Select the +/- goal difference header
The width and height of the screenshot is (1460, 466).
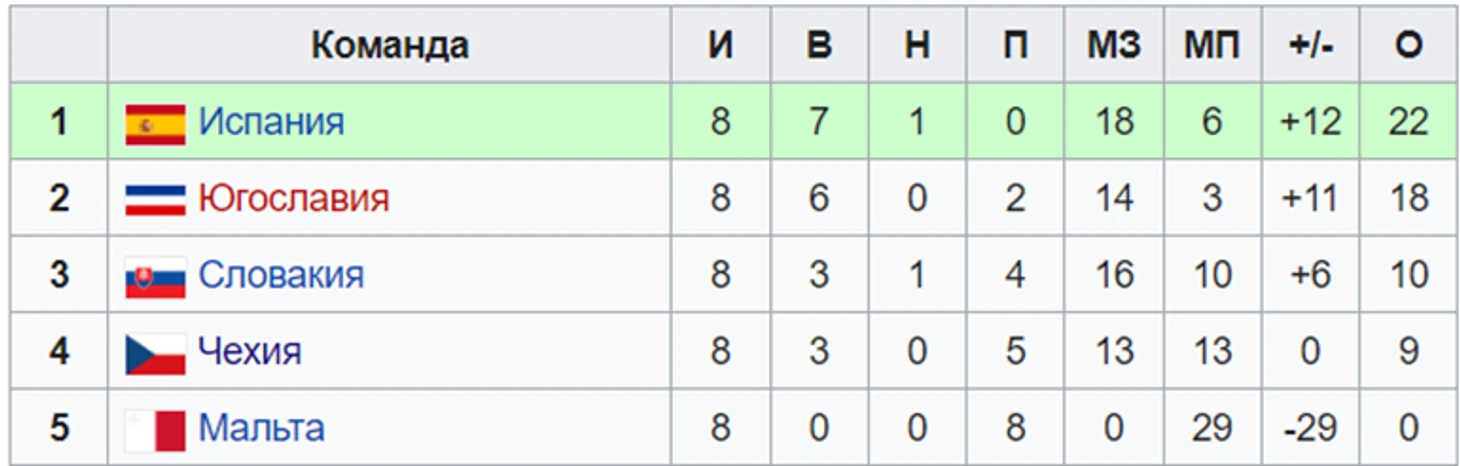click(1310, 45)
